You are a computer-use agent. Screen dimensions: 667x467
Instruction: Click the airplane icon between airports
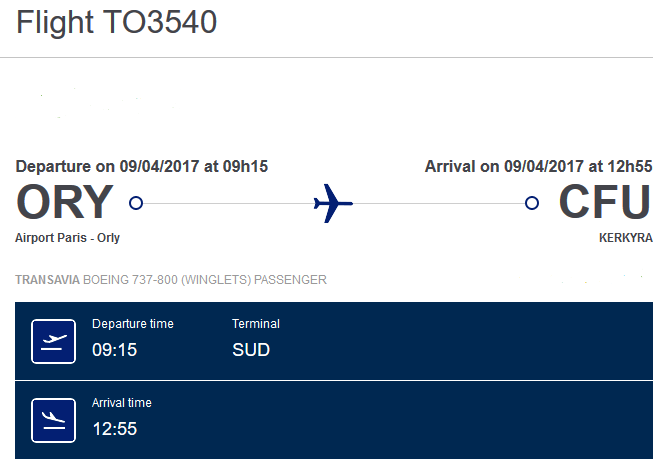(333, 203)
